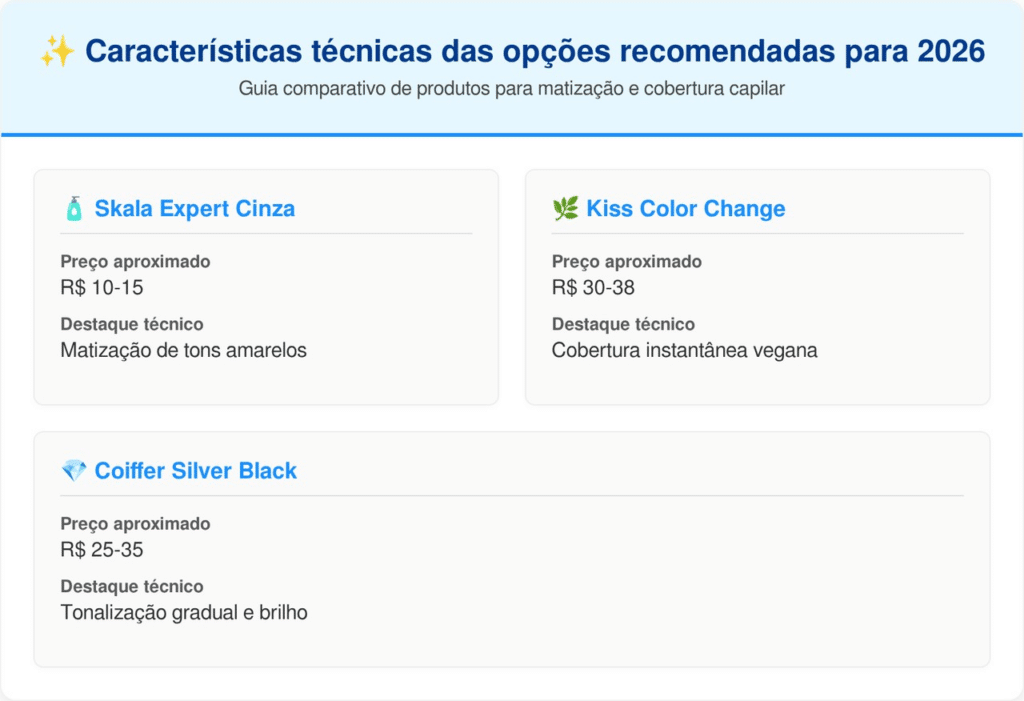Click 'Destaque técnico' label in Coiffer card

click(x=132, y=586)
